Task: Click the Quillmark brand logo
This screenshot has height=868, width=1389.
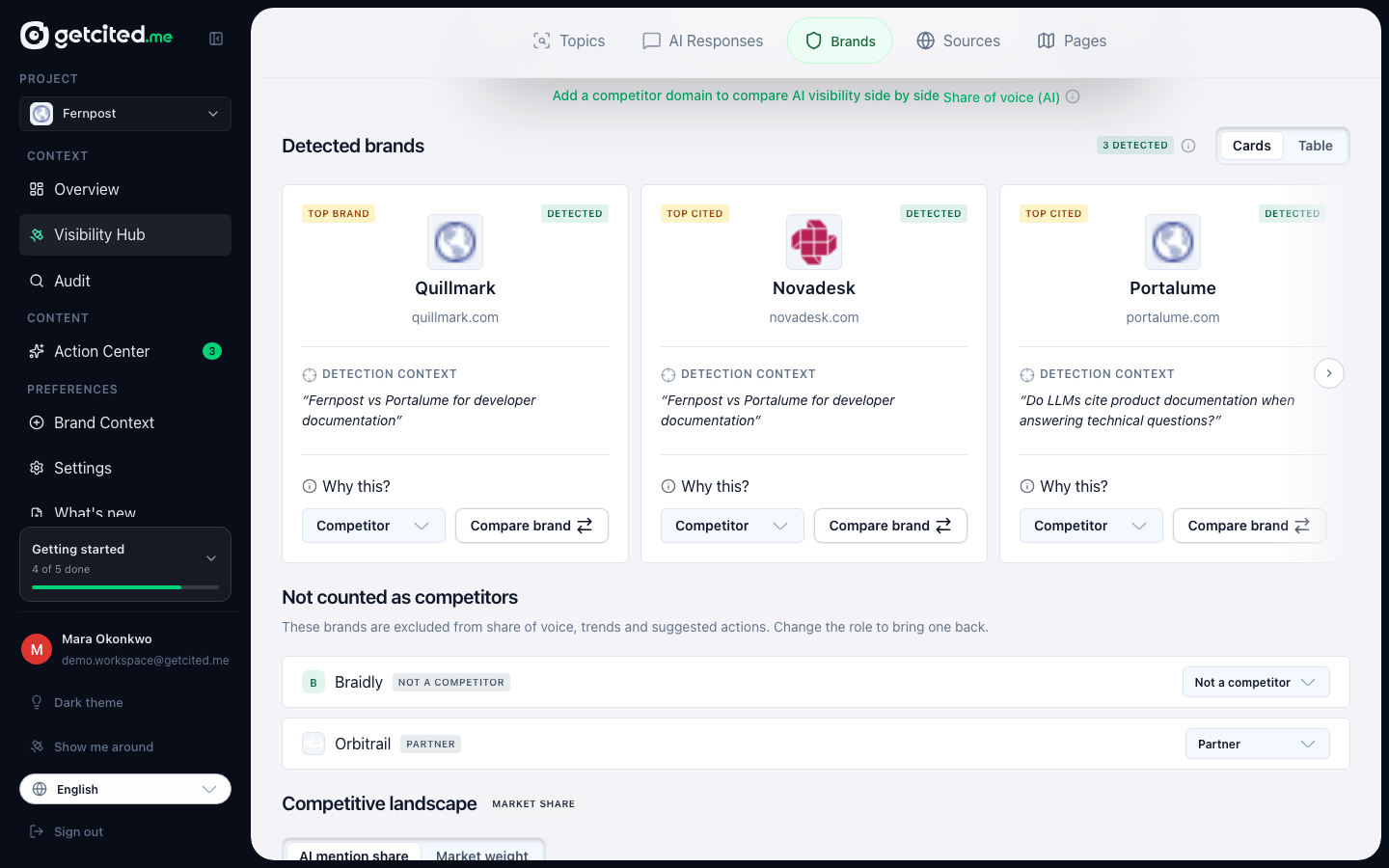Action: click(x=455, y=242)
